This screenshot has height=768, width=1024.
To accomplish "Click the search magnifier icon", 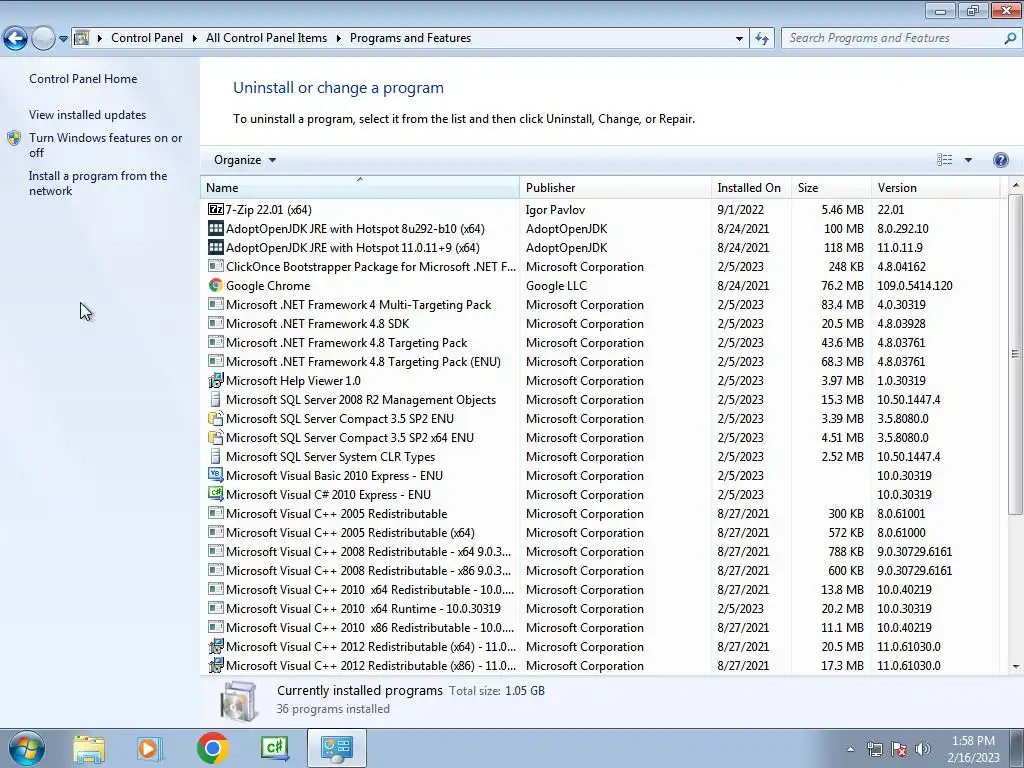I will point(1010,39).
